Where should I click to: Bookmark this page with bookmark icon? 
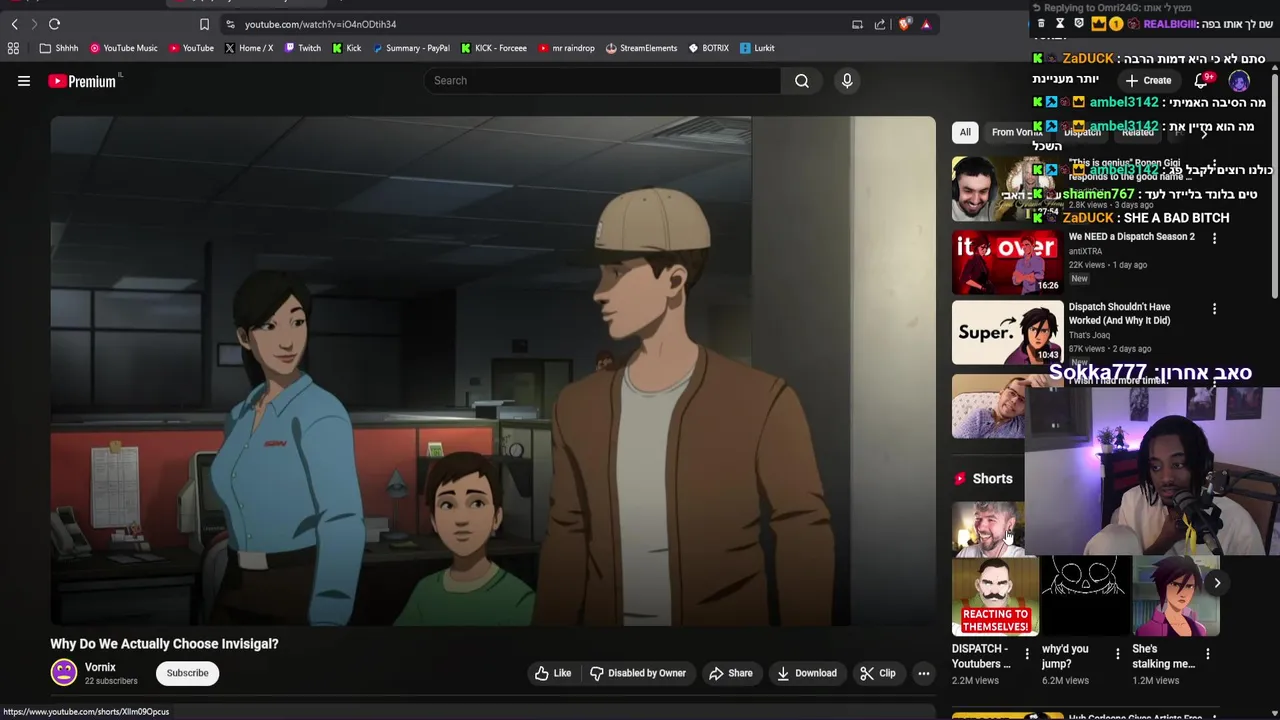(x=204, y=24)
